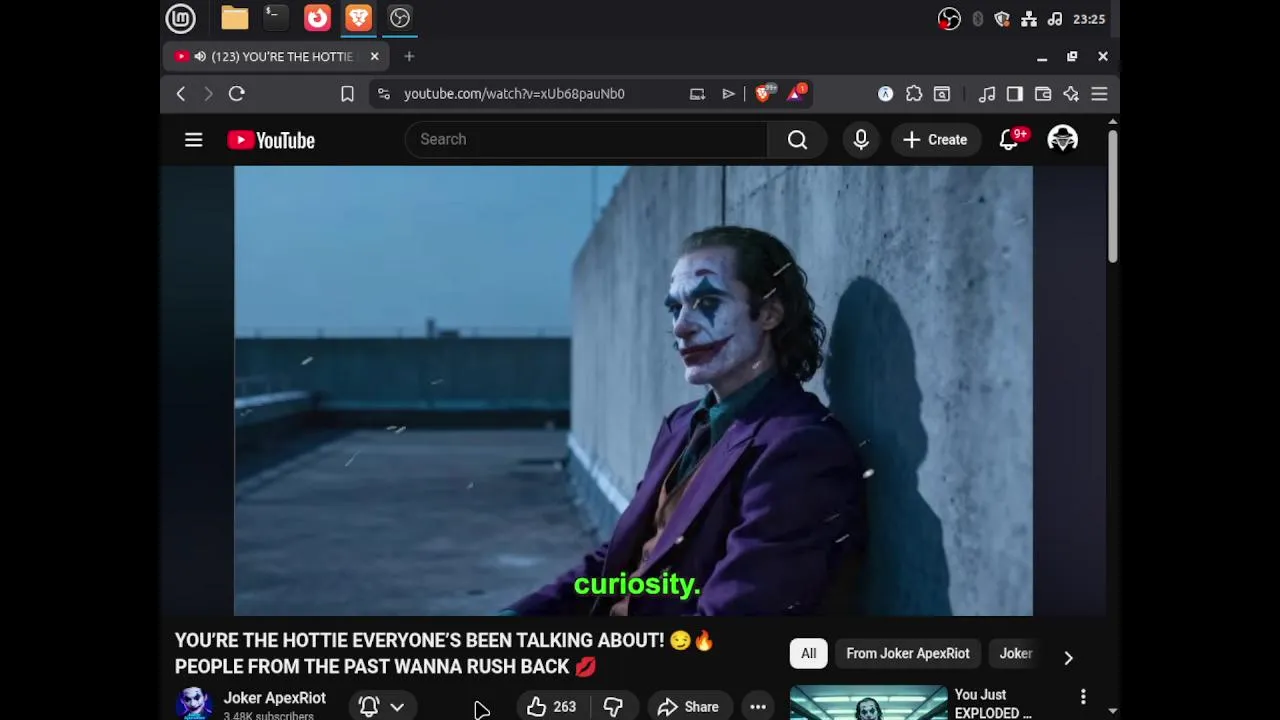Click the youtube.com URL address field
Viewport: 1280px width, 720px height.
(514, 94)
